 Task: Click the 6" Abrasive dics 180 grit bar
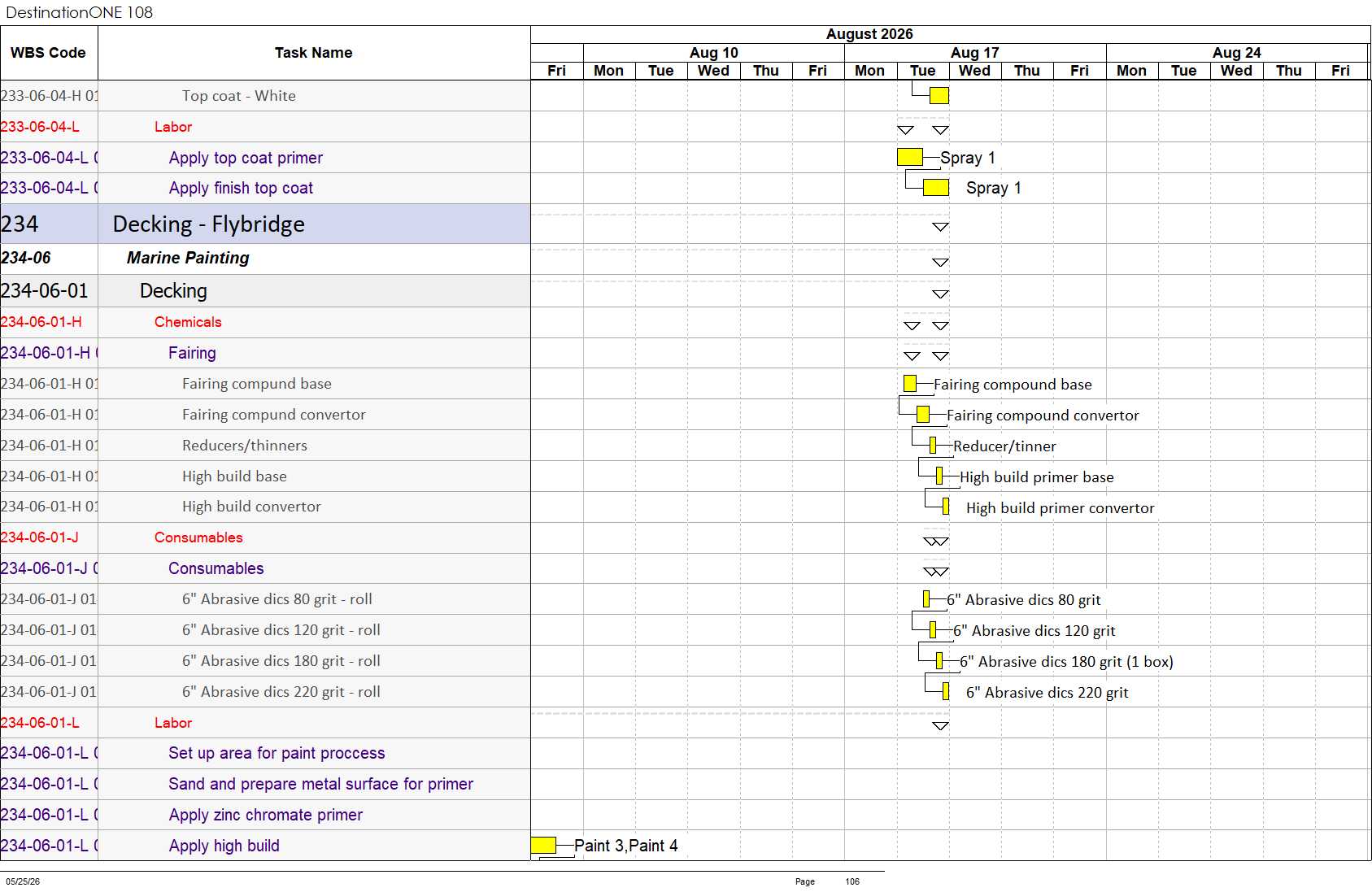pos(939,660)
